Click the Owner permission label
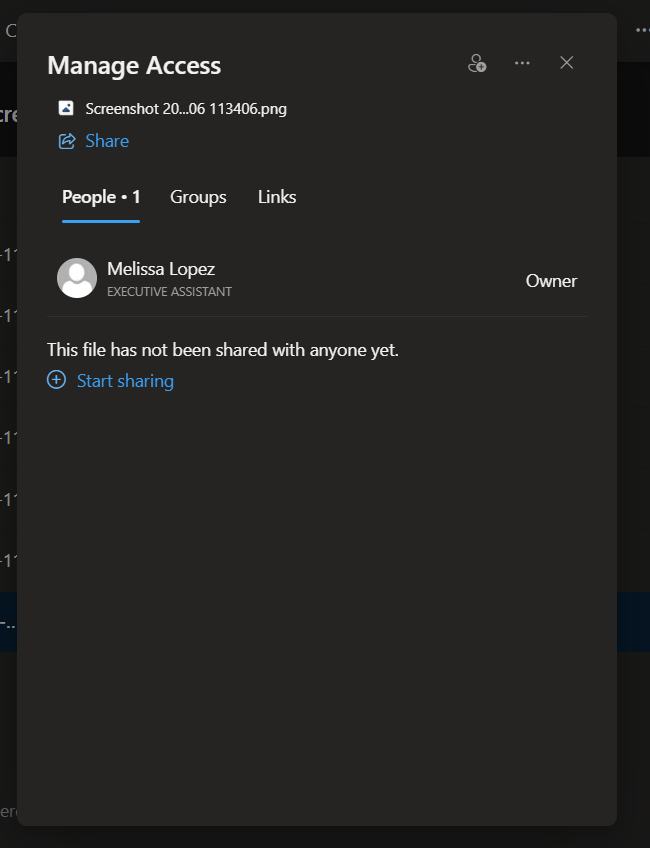The height and width of the screenshot is (848, 650). pos(551,281)
